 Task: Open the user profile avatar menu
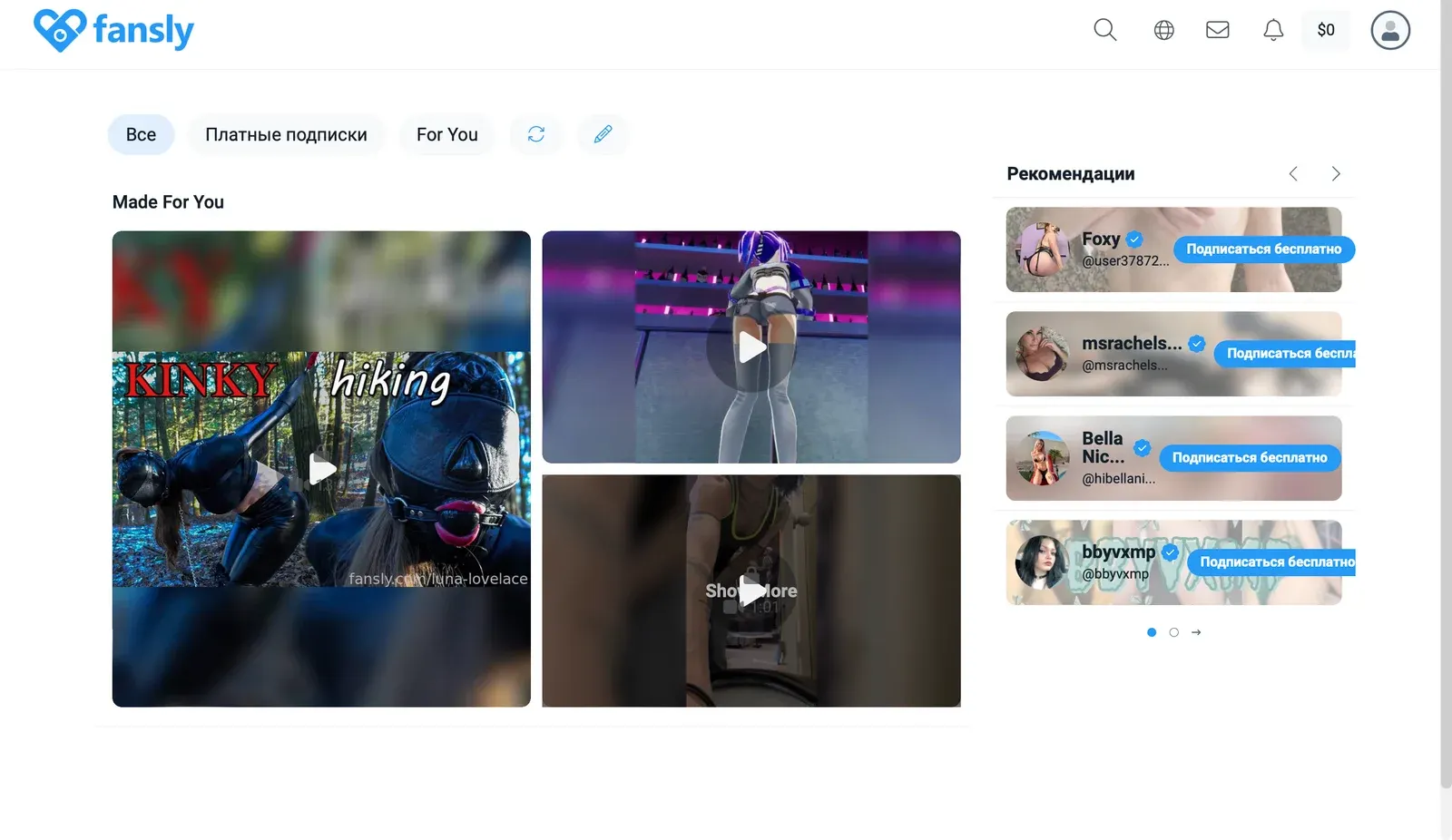click(1389, 30)
